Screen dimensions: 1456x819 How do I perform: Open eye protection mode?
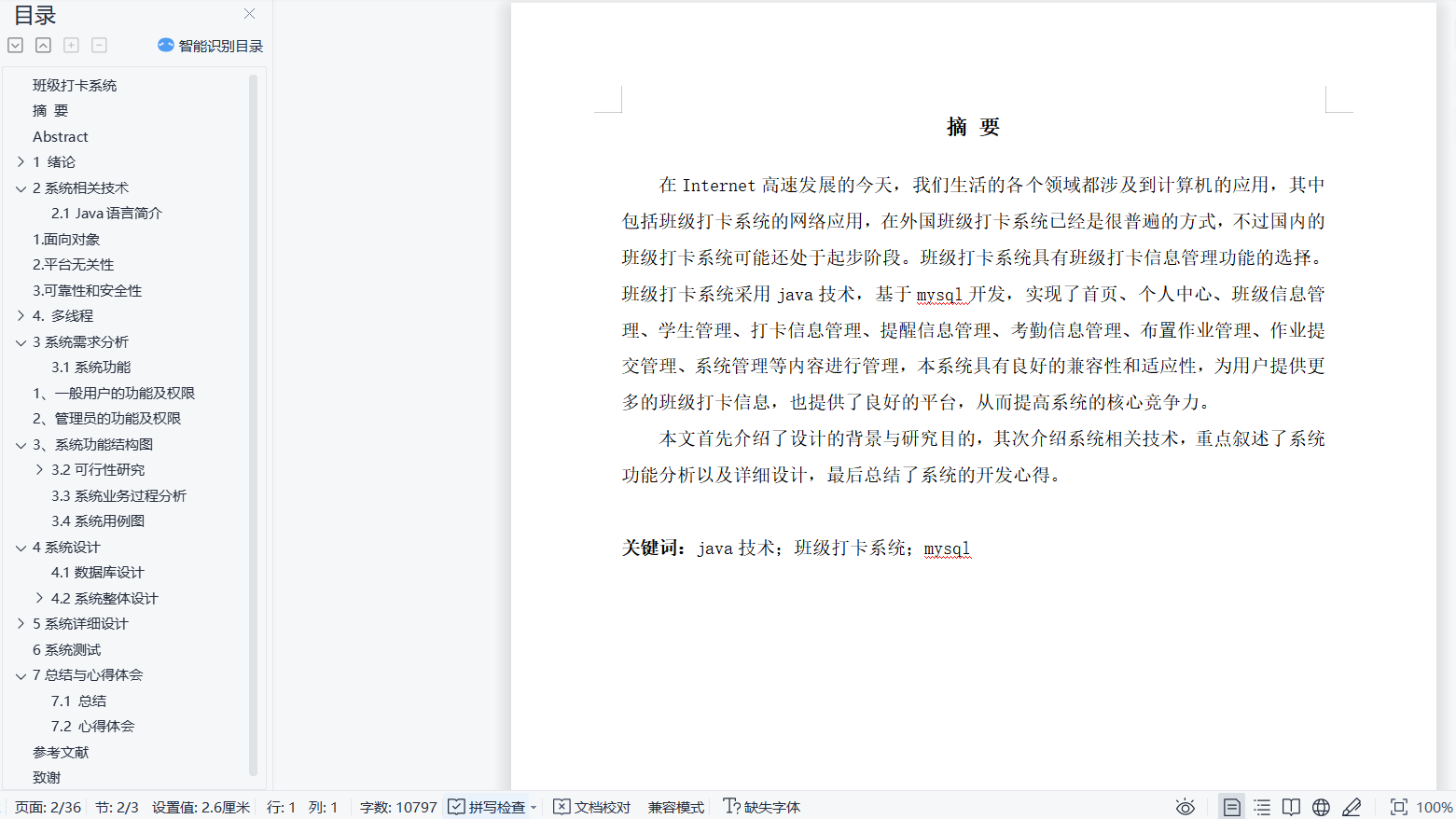(x=1185, y=807)
